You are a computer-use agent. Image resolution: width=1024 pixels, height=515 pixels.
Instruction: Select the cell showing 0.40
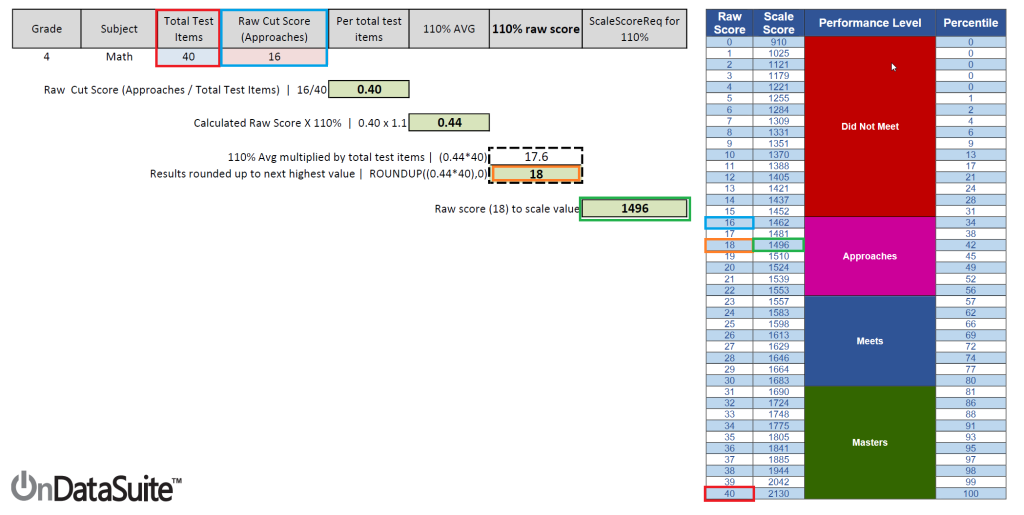click(369, 89)
